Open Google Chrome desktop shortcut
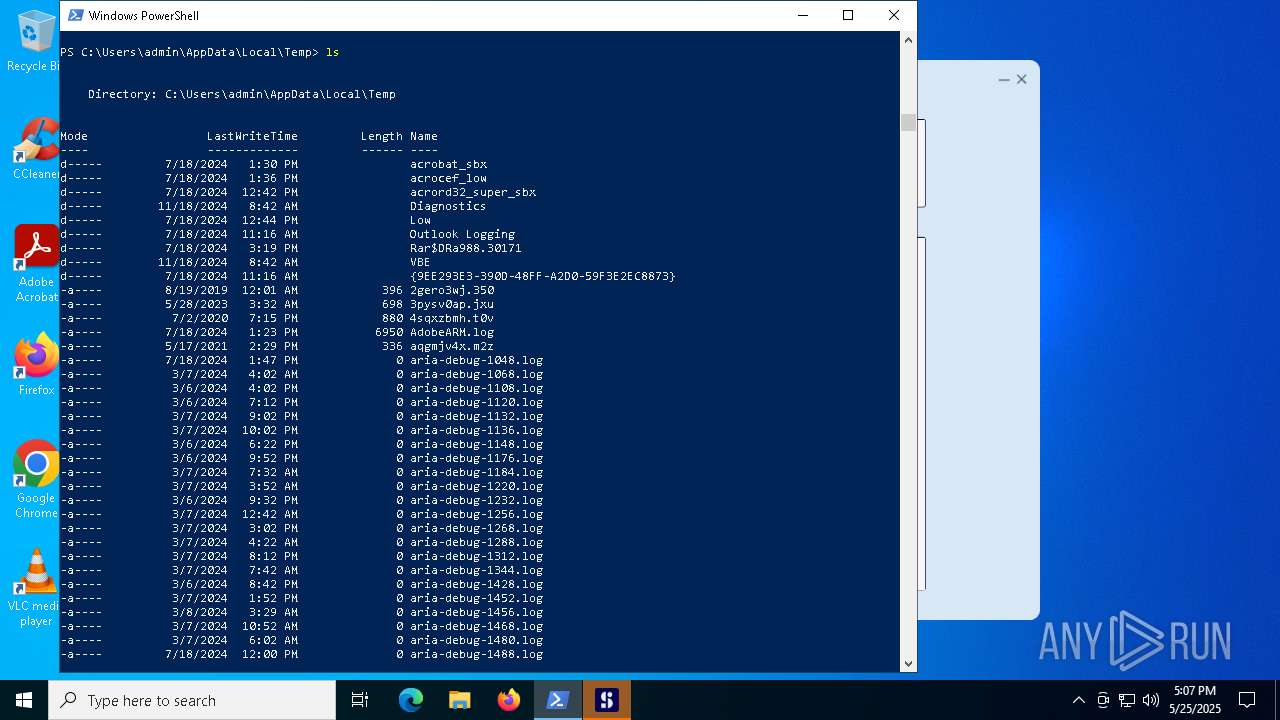 click(36, 480)
